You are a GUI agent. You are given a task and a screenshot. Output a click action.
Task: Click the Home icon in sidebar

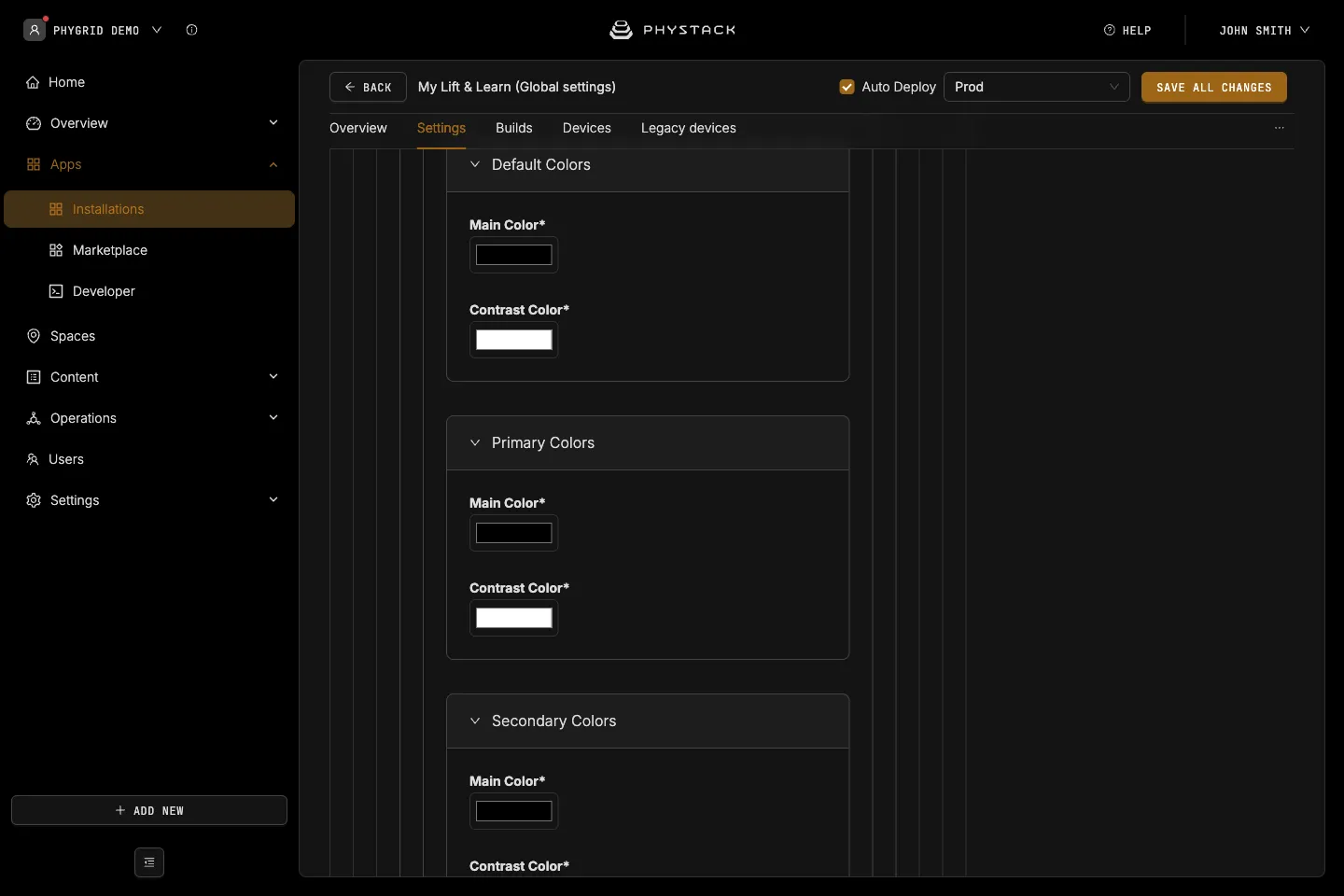pos(34,82)
